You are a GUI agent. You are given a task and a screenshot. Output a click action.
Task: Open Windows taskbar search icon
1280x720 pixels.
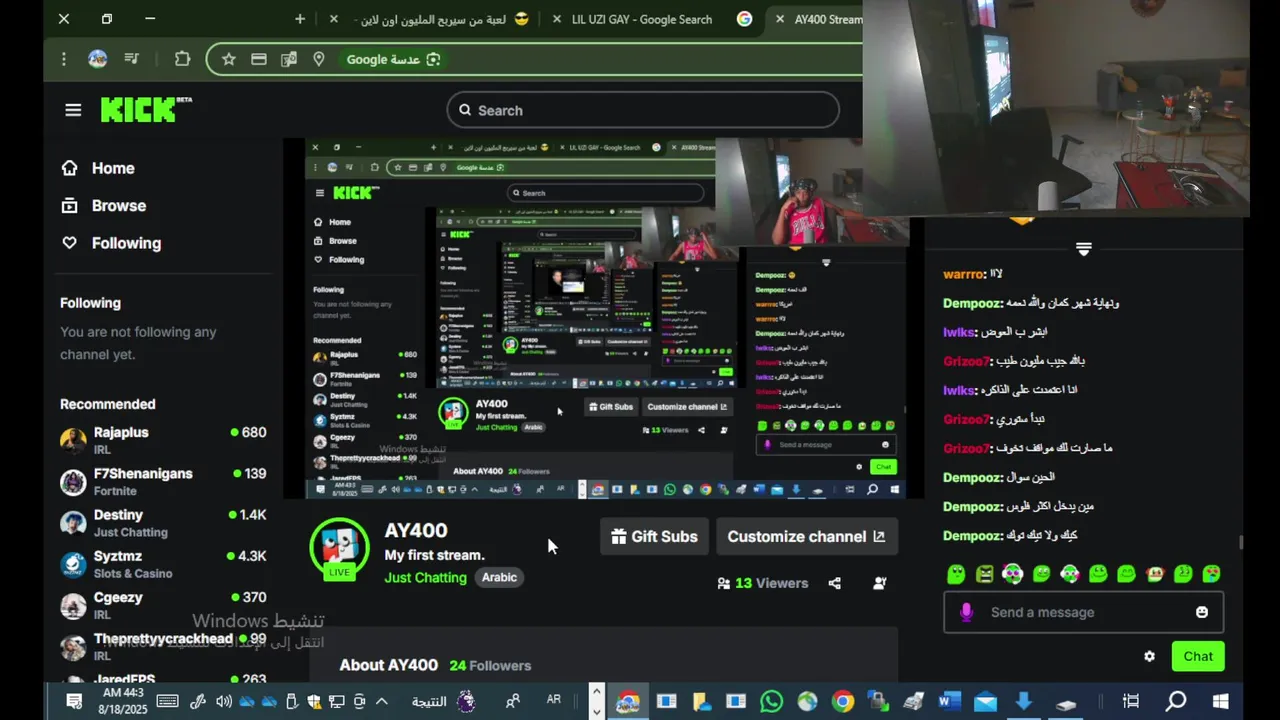tap(1176, 702)
